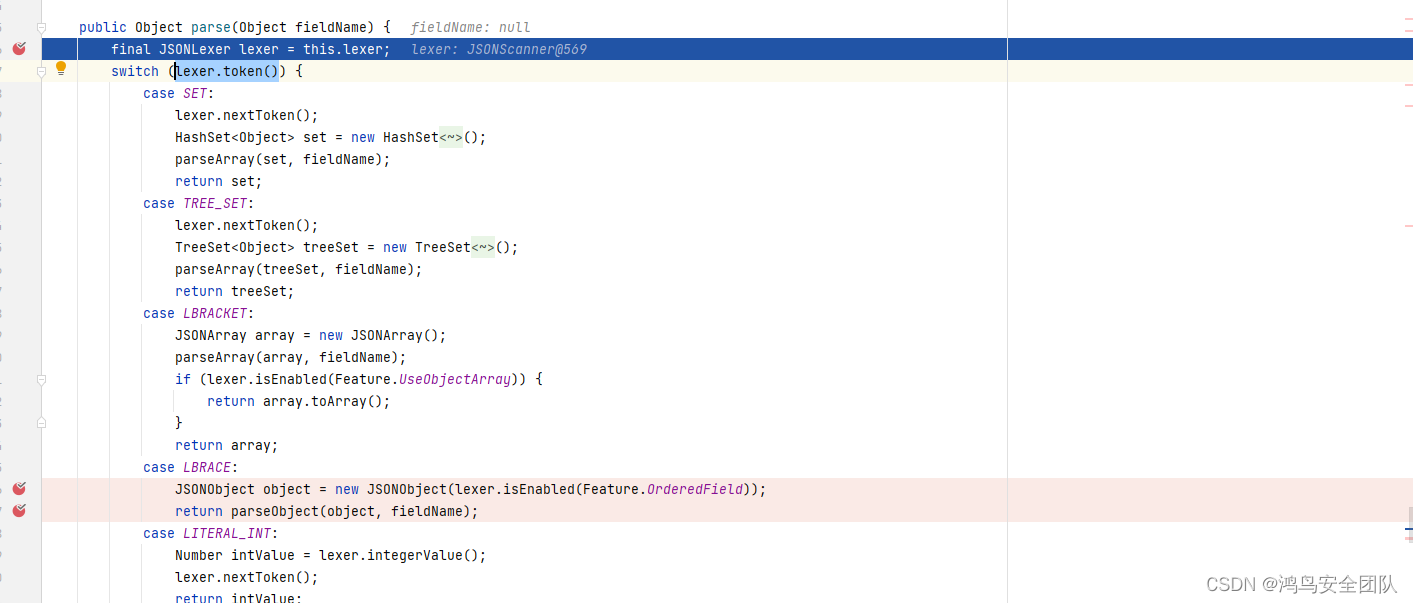Click the 'return array.toArray();' statement
Viewport: 1413px width, 603px height.
click(299, 401)
